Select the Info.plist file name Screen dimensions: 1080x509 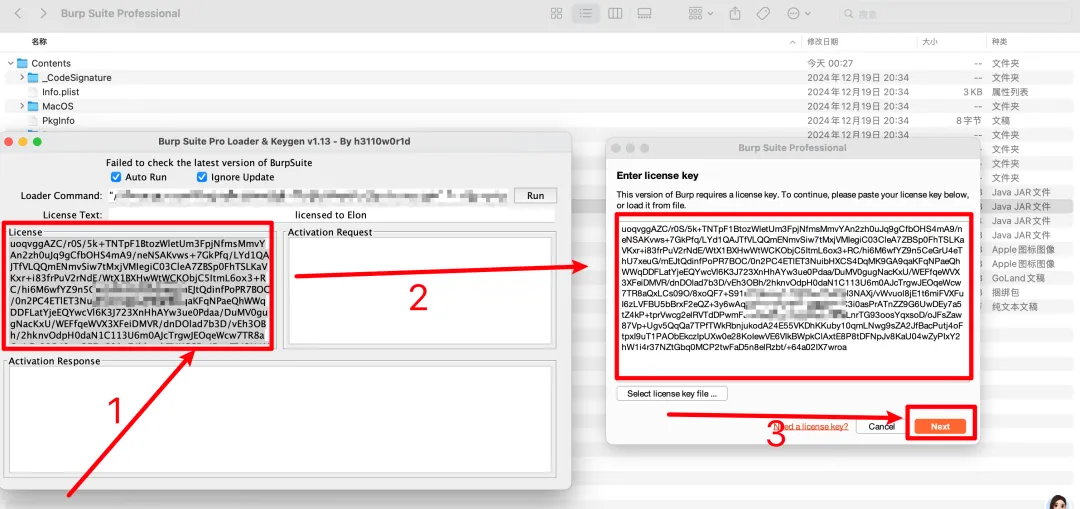point(61,92)
